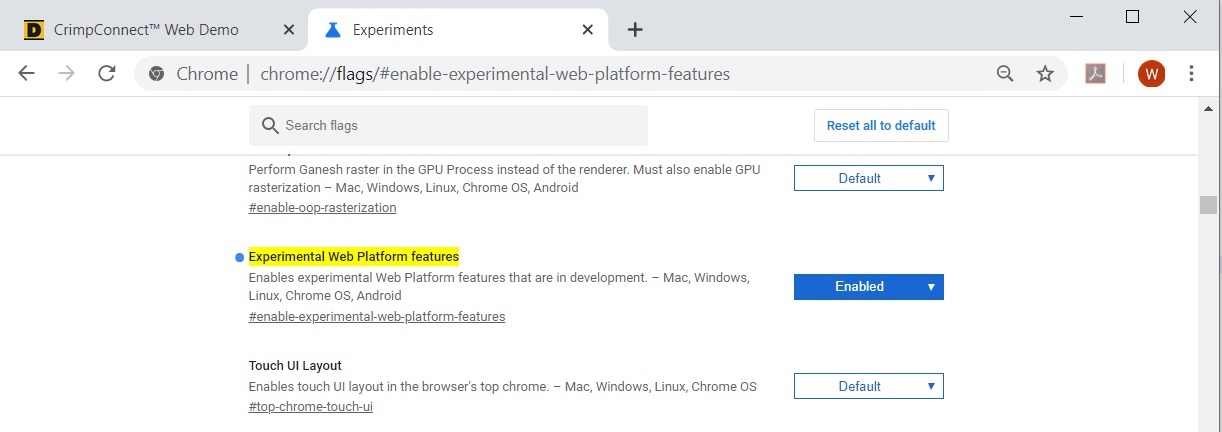Bookmark this page using the star icon

1045,73
